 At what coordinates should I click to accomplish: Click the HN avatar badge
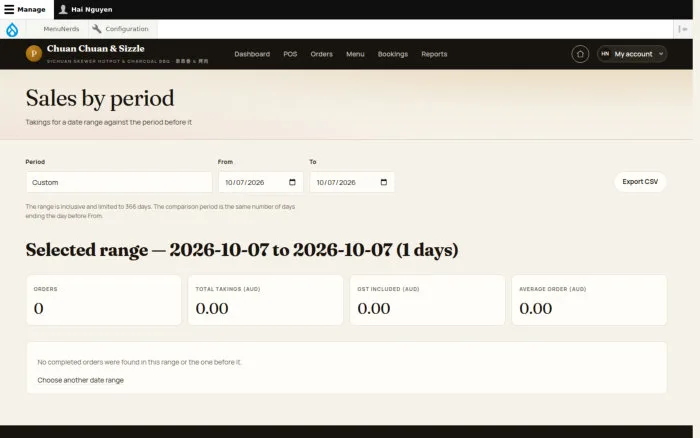click(x=605, y=54)
